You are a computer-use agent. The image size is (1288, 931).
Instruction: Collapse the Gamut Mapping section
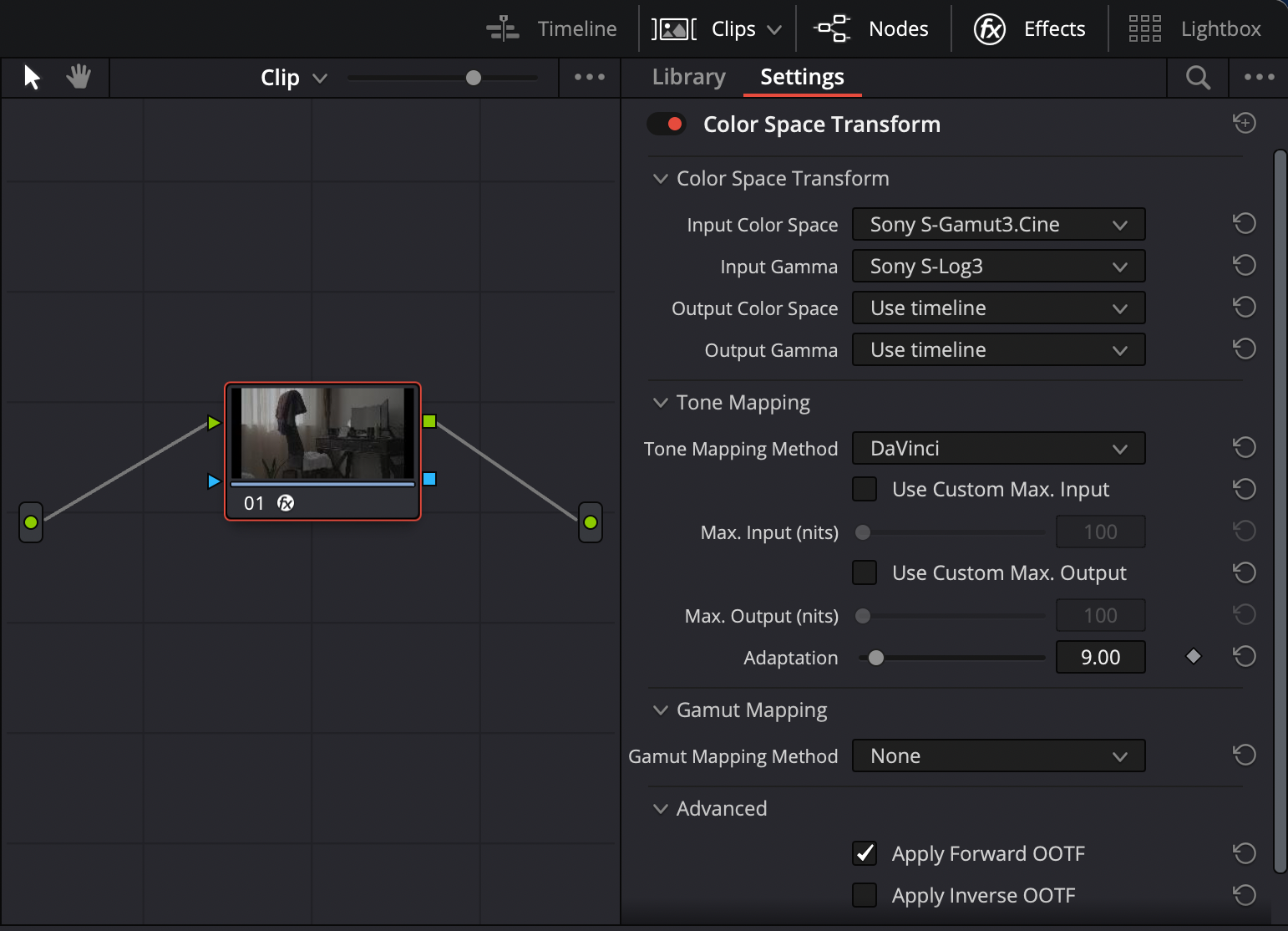(x=660, y=710)
